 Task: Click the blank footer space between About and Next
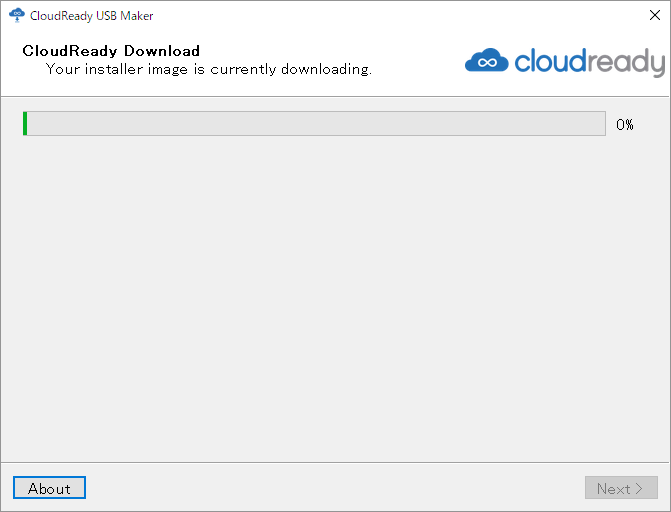click(x=335, y=488)
